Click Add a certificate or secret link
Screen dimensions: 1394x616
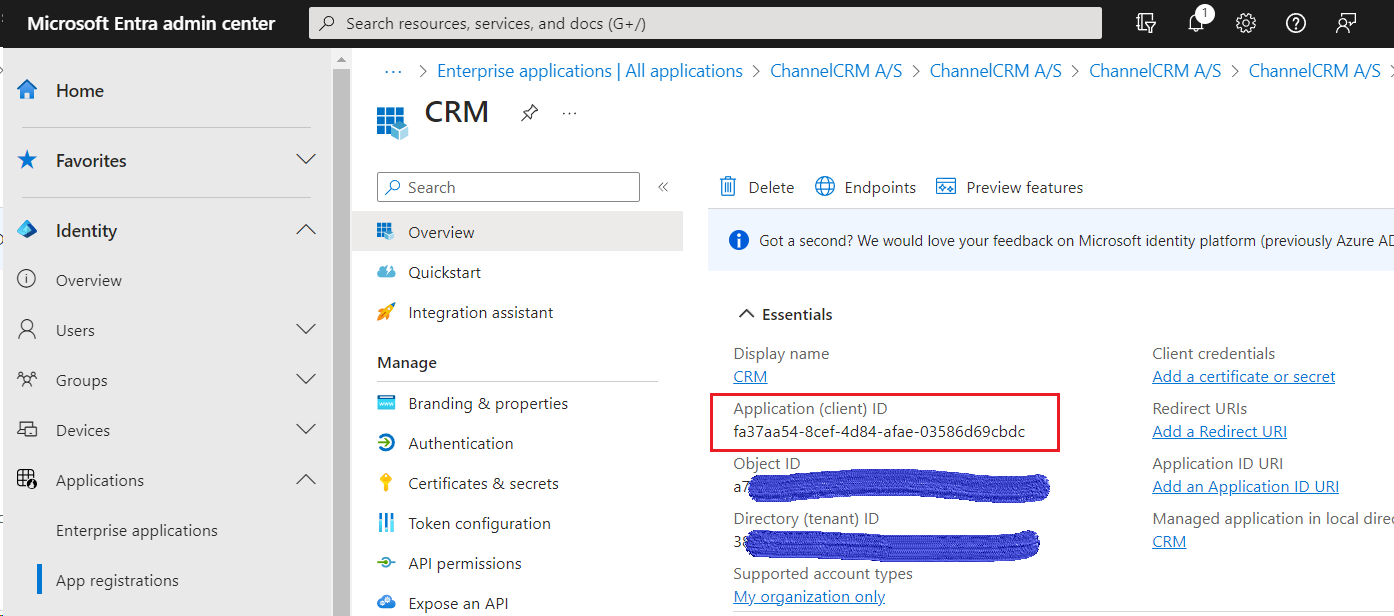(x=1243, y=376)
